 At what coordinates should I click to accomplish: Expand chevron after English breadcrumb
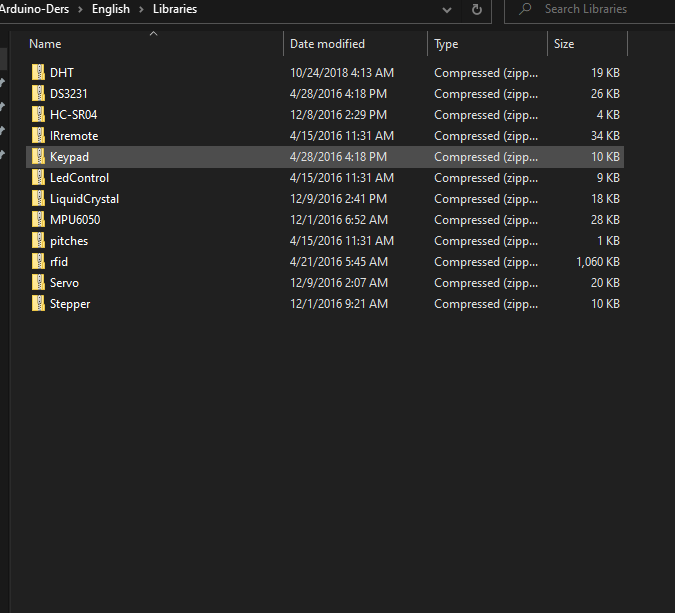point(141,9)
